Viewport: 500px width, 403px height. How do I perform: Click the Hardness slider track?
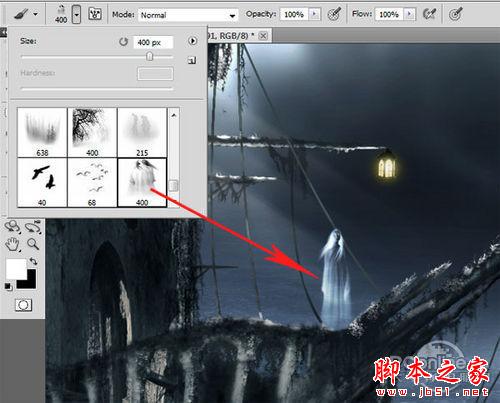click(x=97, y=89)
